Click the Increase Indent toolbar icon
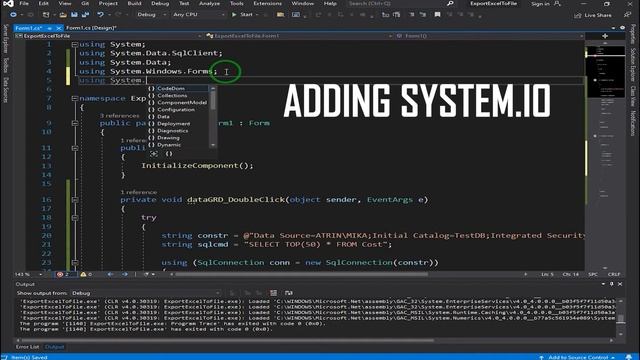The height and width of the screenshot is (360, 640). 423,15
